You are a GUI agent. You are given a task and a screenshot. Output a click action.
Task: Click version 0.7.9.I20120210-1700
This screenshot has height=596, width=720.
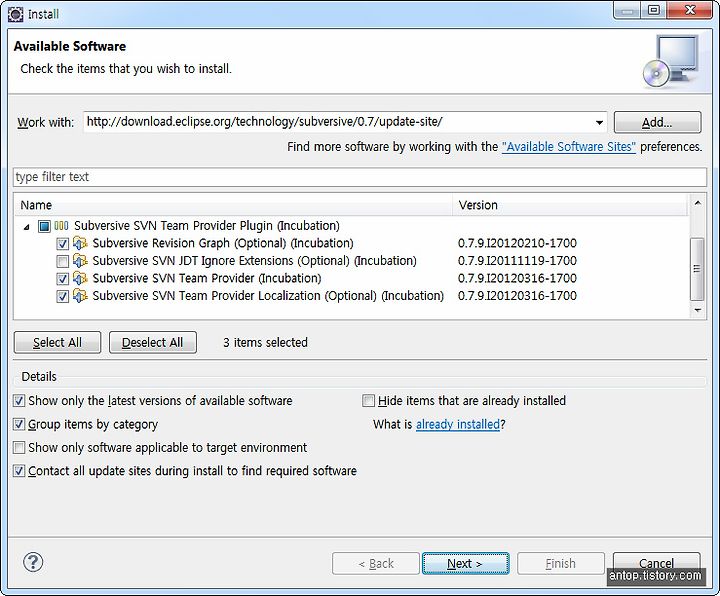tap(517, 243)
